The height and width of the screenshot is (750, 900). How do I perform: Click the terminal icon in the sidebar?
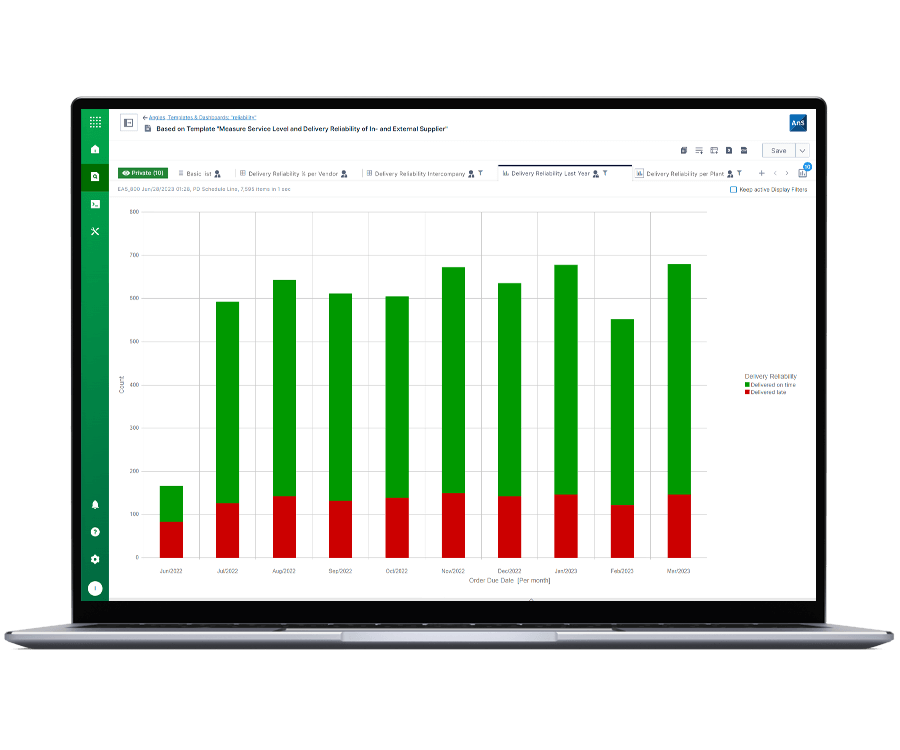95,204
